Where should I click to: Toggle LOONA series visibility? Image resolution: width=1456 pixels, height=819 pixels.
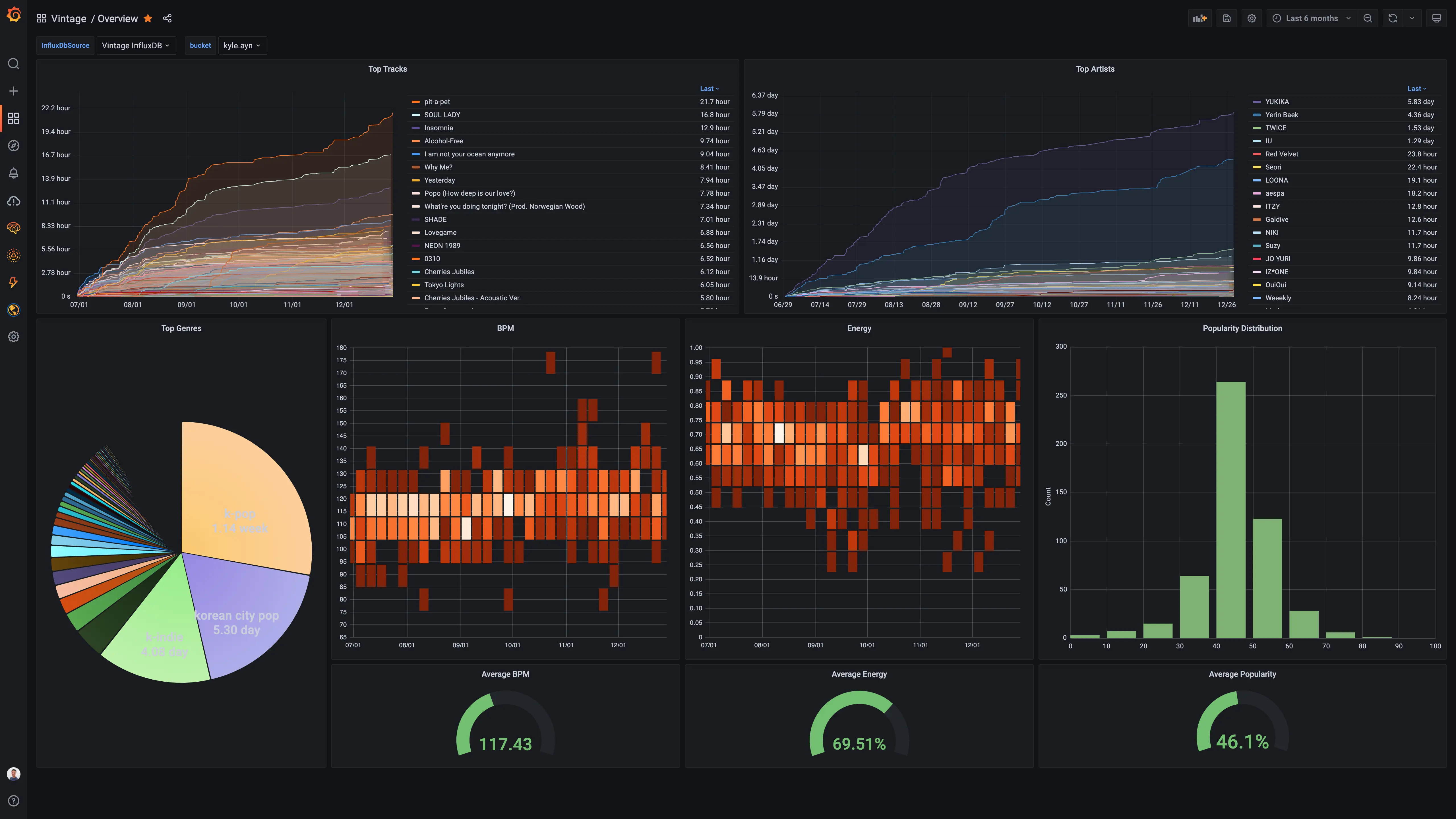1276,180
